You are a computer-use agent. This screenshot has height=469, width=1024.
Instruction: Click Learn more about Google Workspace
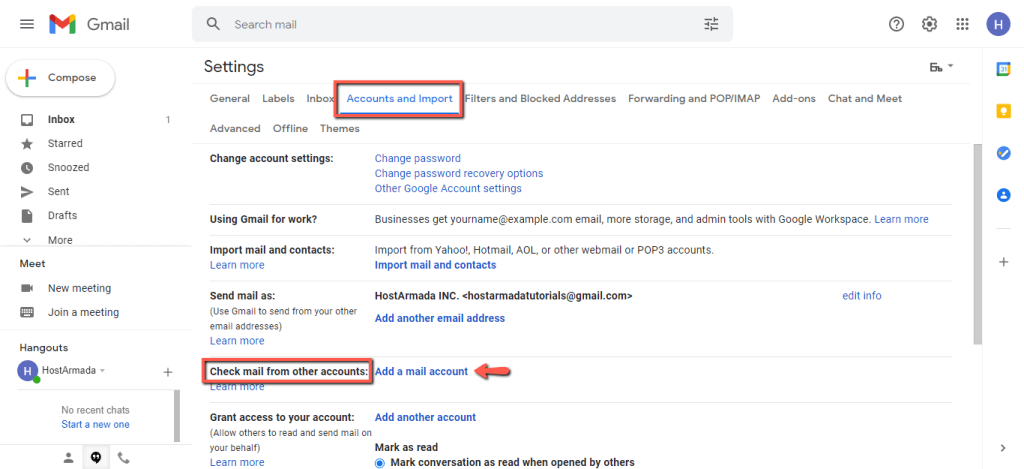901,219
